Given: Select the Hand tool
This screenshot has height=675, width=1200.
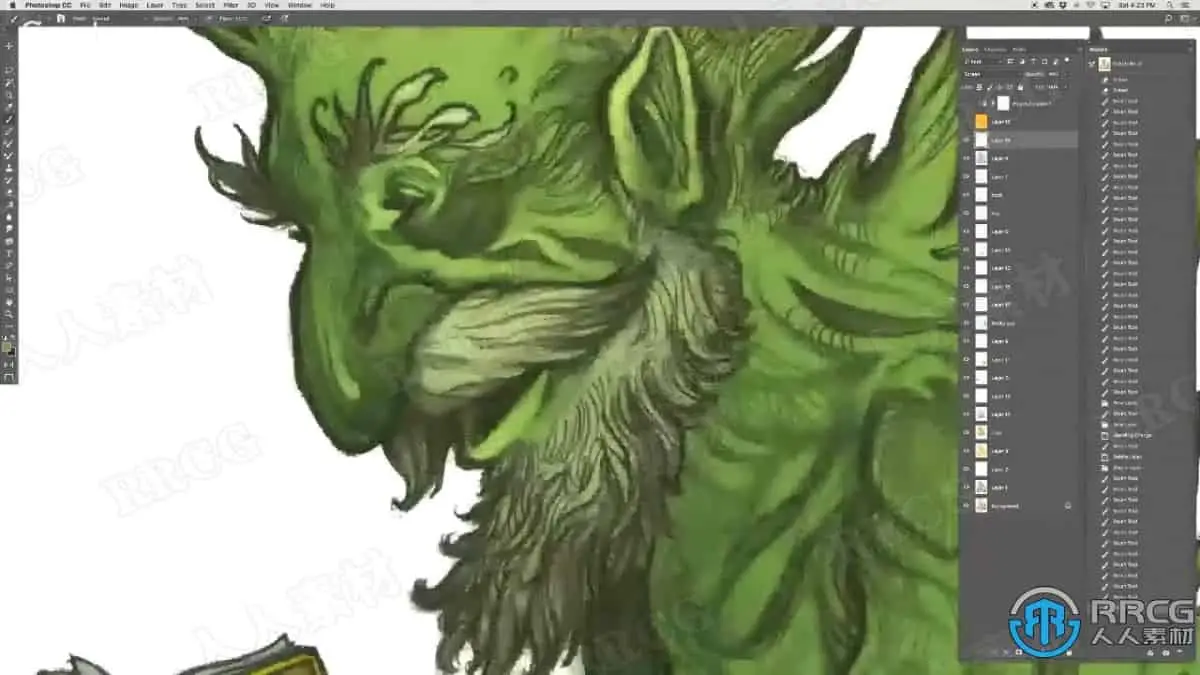Looking at the screenshot, I should click(x=9, y=301).
